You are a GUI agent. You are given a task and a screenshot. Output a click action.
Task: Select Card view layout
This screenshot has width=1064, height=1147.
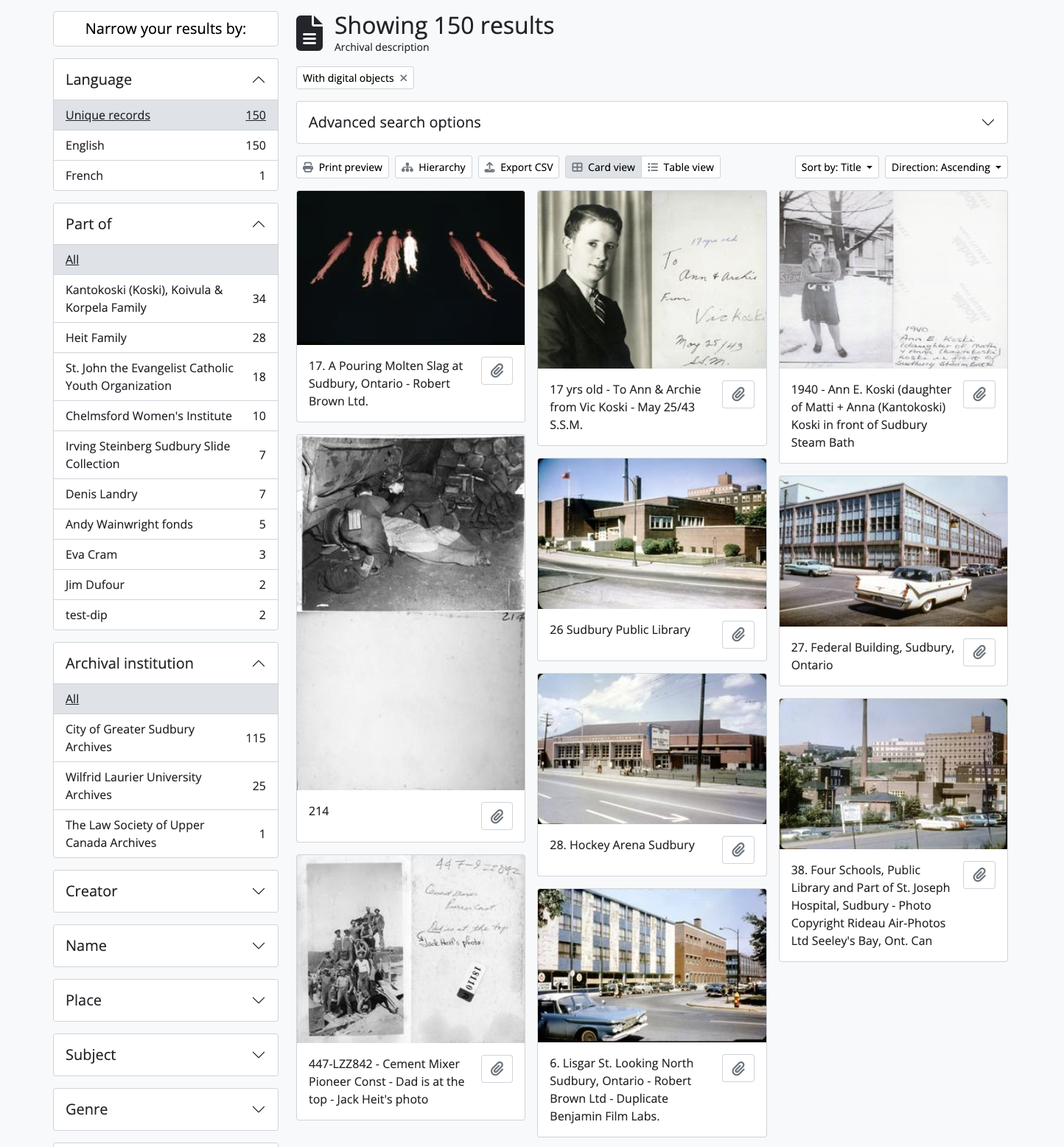coord(603,167)
